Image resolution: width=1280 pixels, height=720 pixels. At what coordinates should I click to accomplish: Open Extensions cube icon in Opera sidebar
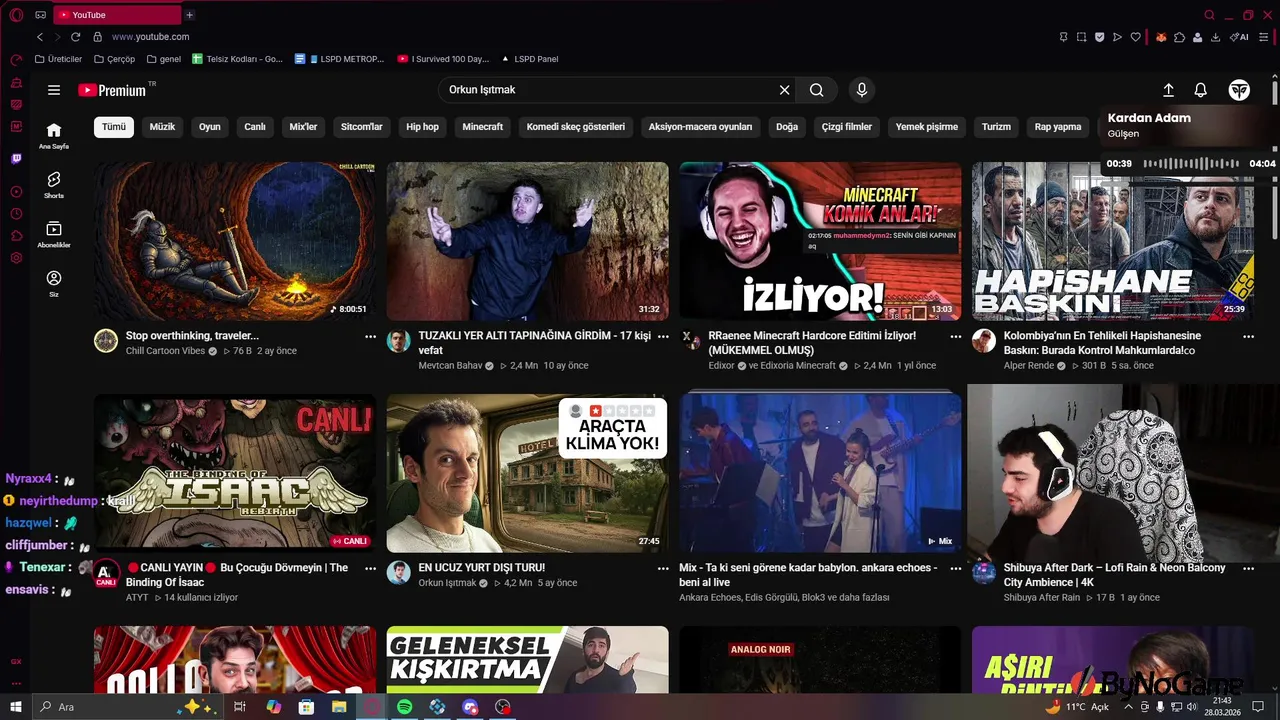coord(16,236)
